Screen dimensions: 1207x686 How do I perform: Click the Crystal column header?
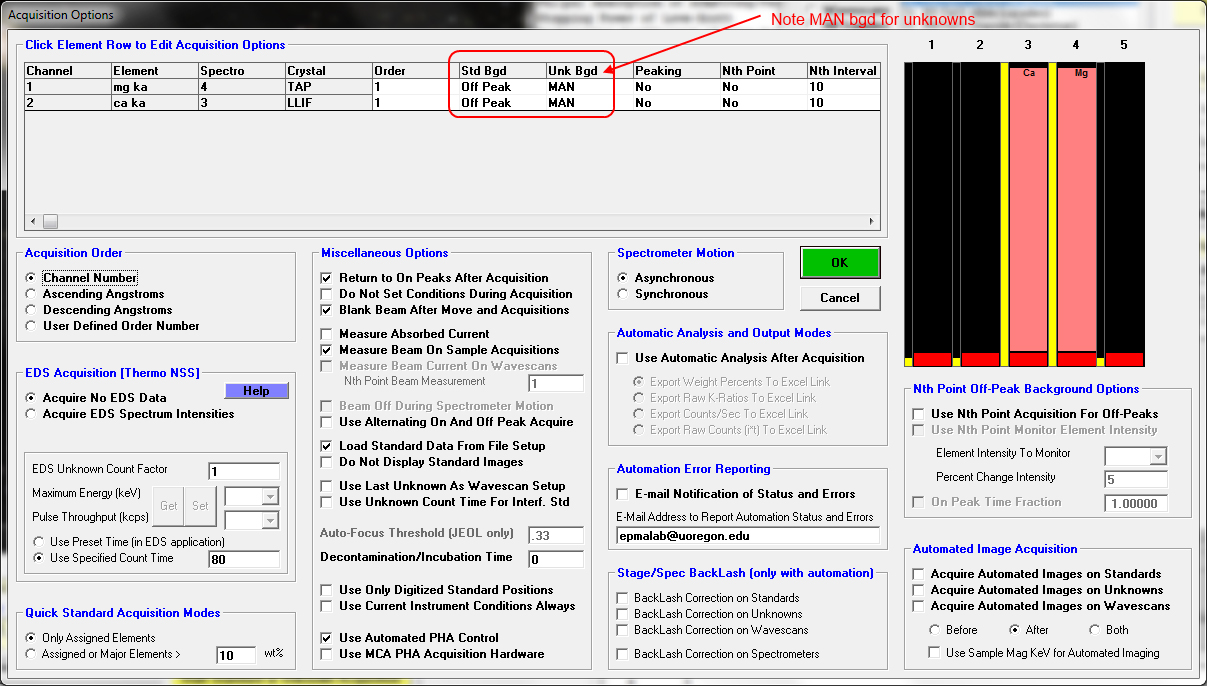tap(327, 71)
